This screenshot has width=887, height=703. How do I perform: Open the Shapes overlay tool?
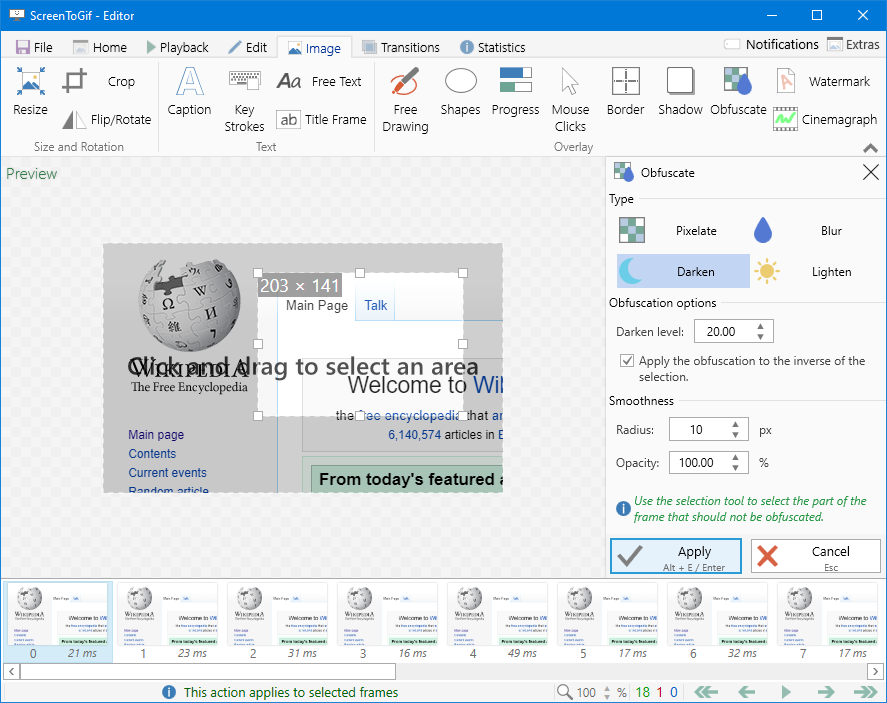(x=460, y=92)
